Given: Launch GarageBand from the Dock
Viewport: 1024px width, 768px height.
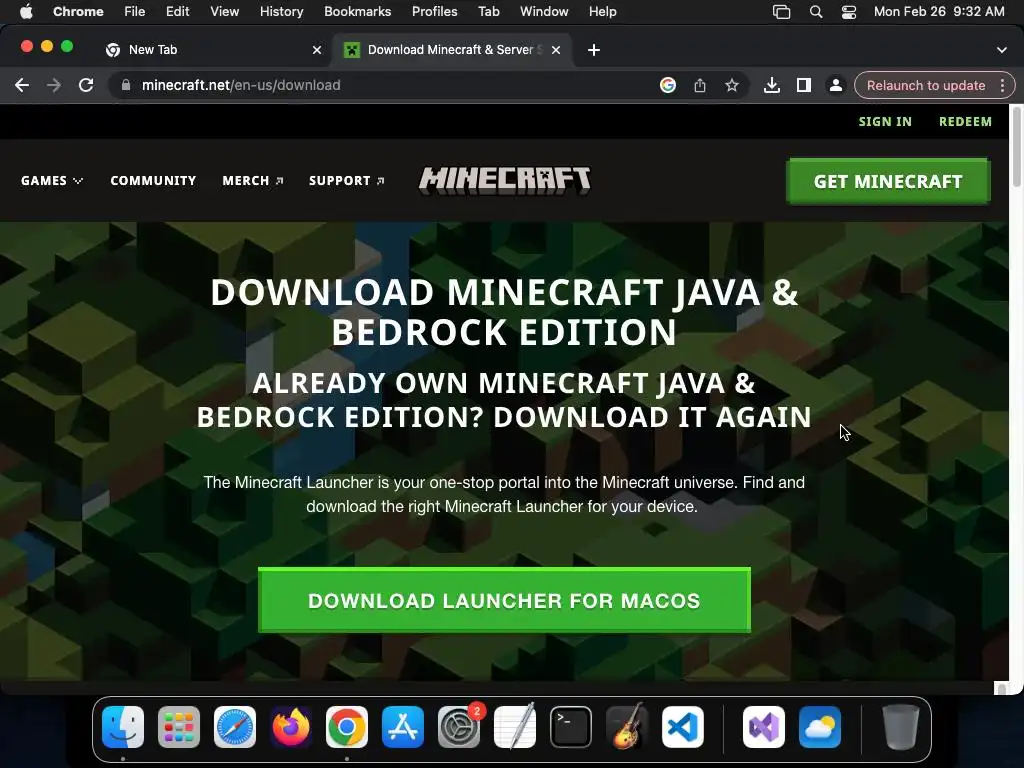Looking at the screenshot, I should pyautogui.click(x=627, y=727).
